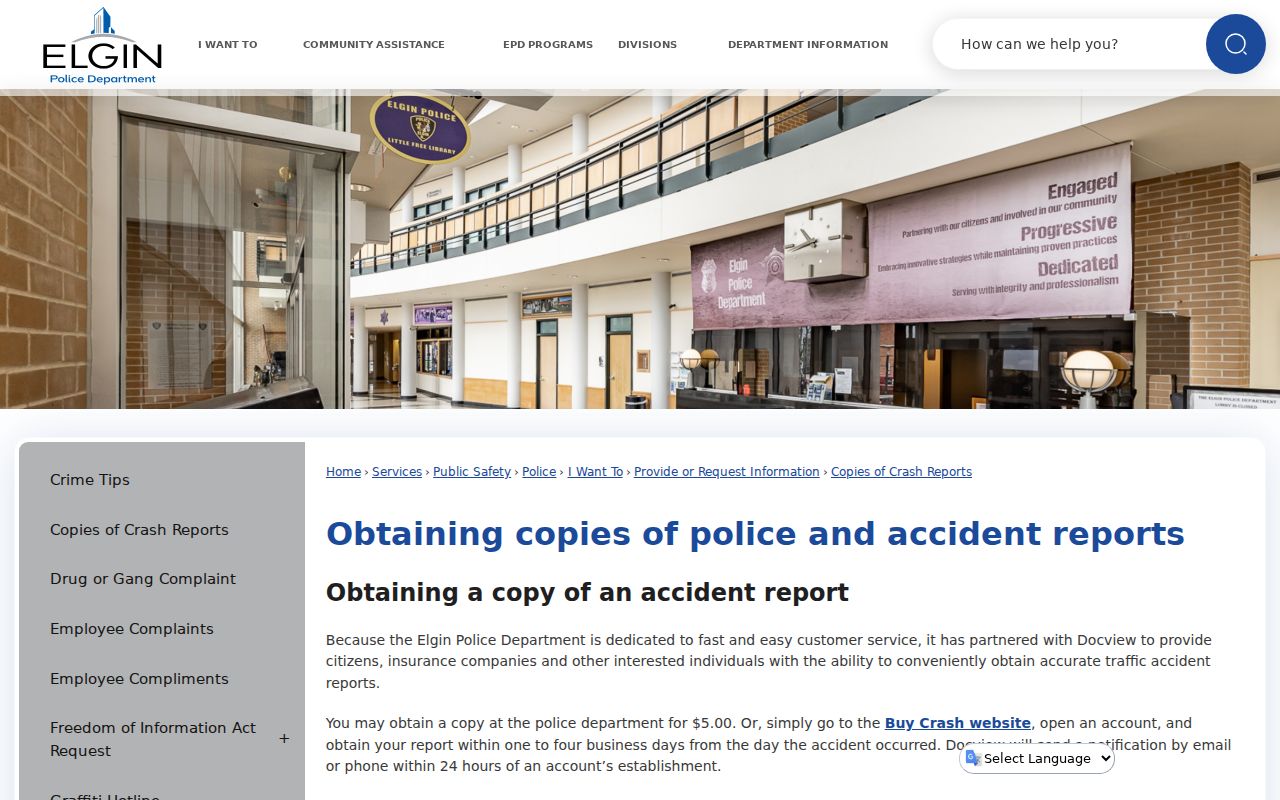The width and height of the screenshot is (1280, 800).
Task: Open Freedom of Information Act Request link
Action: pyautogui.click(x=153, y=739)
